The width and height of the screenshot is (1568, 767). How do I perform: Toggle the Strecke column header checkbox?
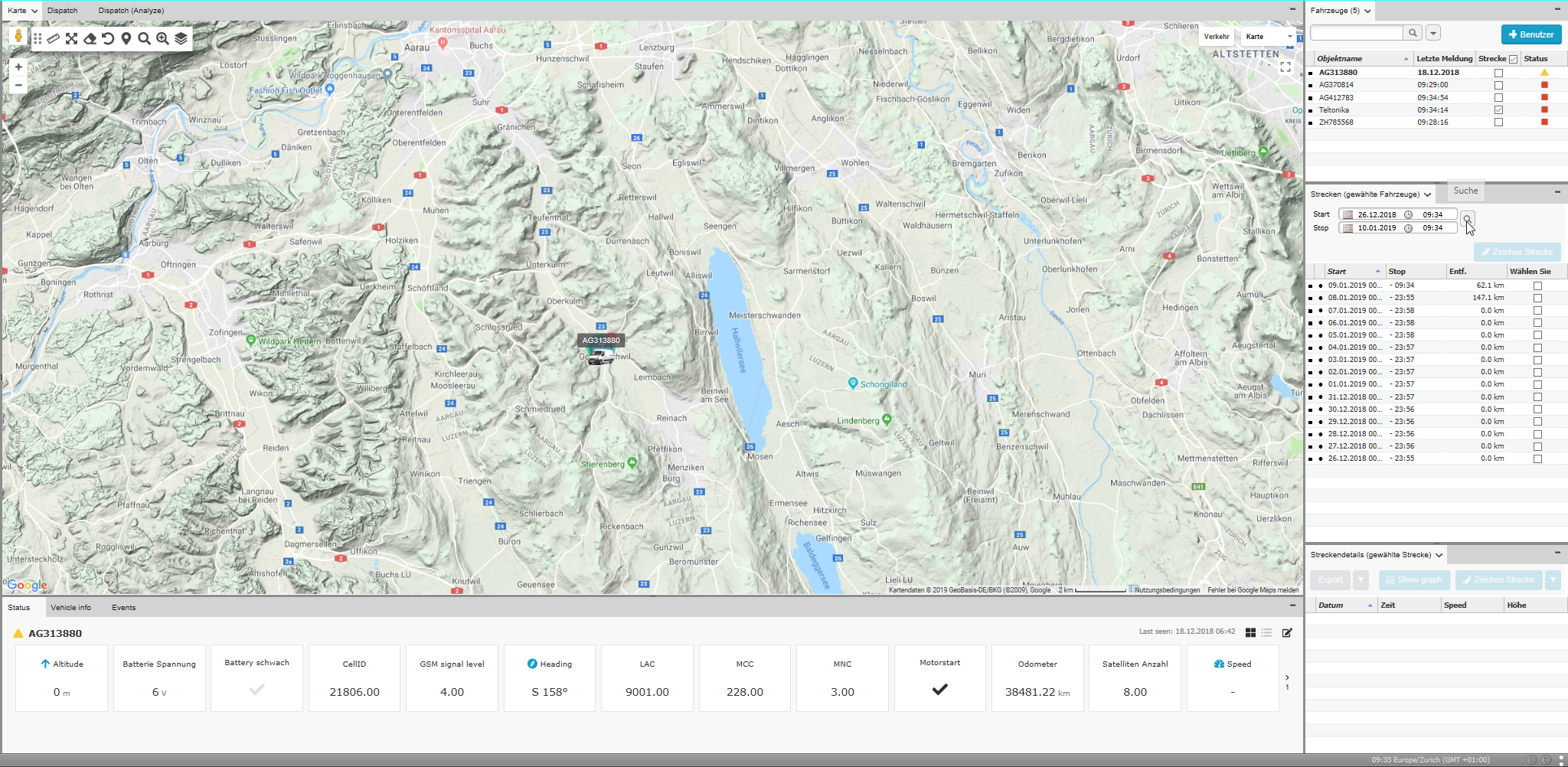[x=1513, y=59]
